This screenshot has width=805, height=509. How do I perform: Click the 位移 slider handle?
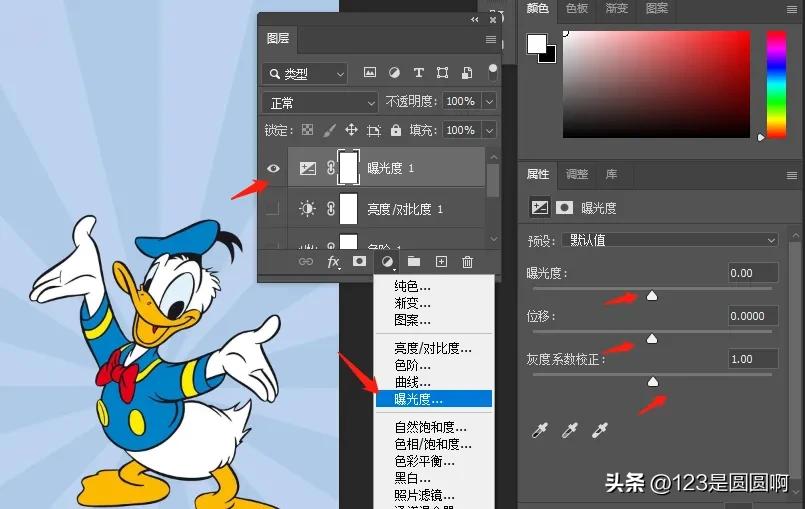[x=651, y=338]
